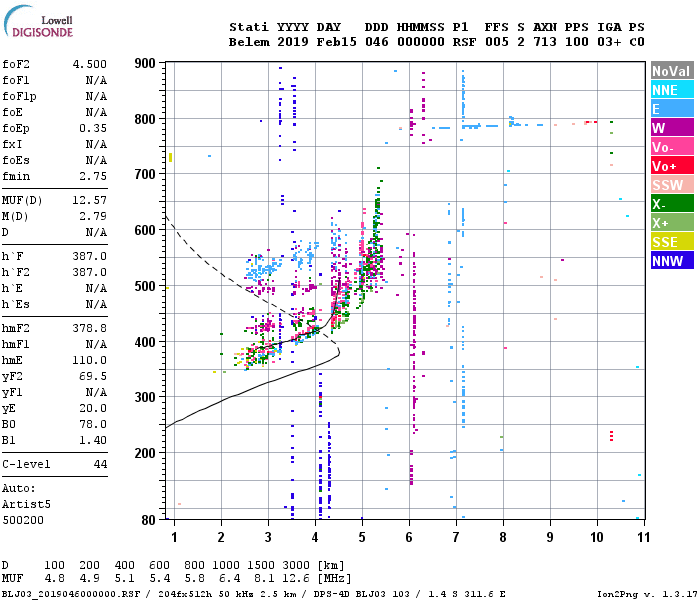Click the 900 km height axis label
This screenshot has width=700, height=600.
145,64
